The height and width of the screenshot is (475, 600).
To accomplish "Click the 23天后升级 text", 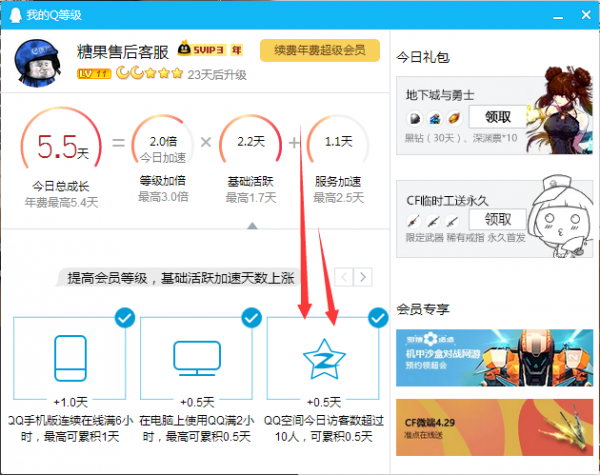I will tap(217, 75).
